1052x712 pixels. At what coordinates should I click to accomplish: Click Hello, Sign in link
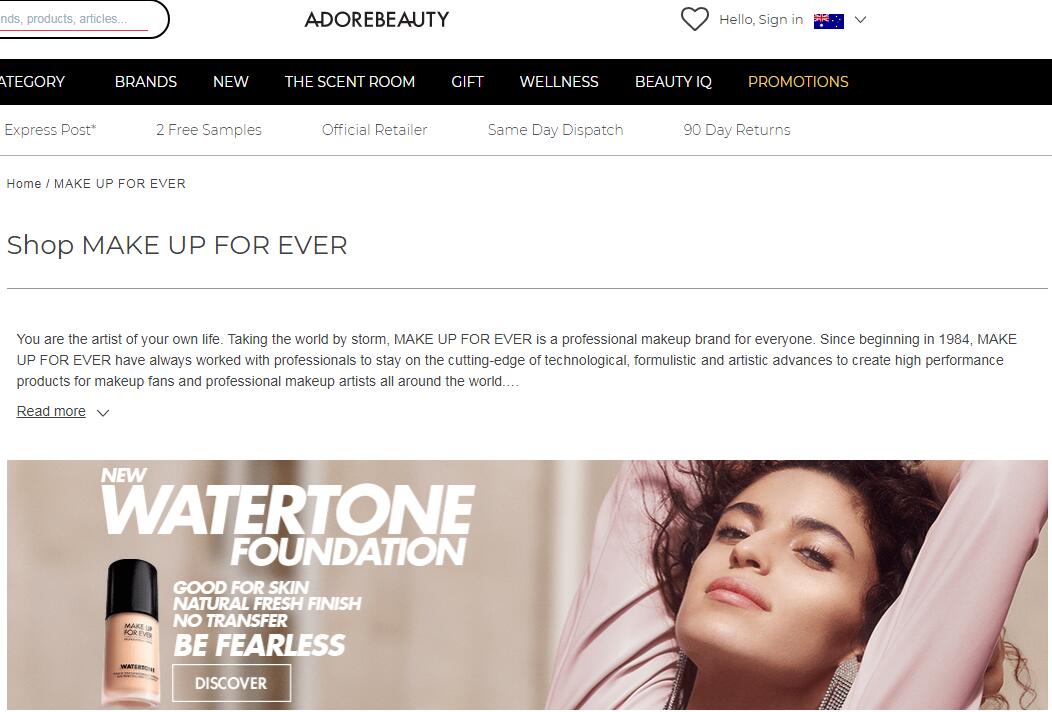(761, 19)
